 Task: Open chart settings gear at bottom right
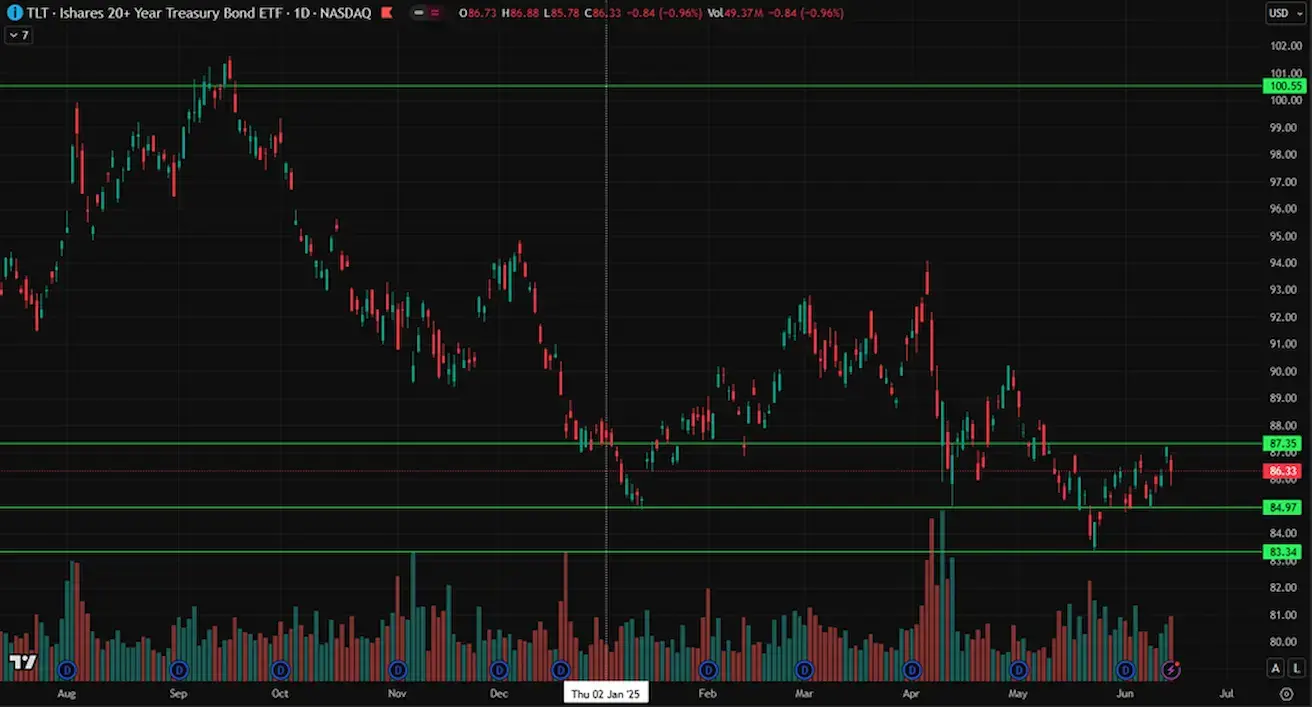(x=1286, y=693)
